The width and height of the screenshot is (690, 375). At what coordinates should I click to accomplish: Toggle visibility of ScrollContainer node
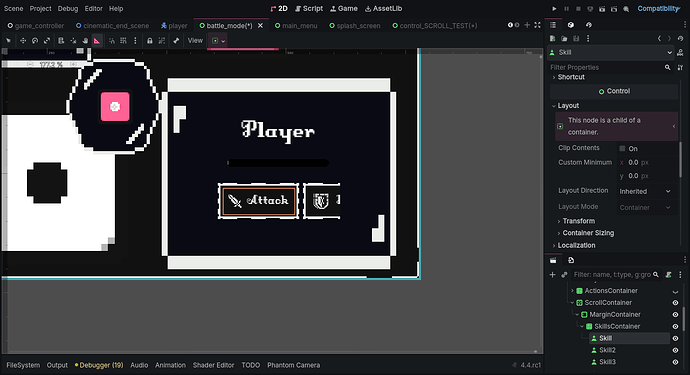coord(675,302)
